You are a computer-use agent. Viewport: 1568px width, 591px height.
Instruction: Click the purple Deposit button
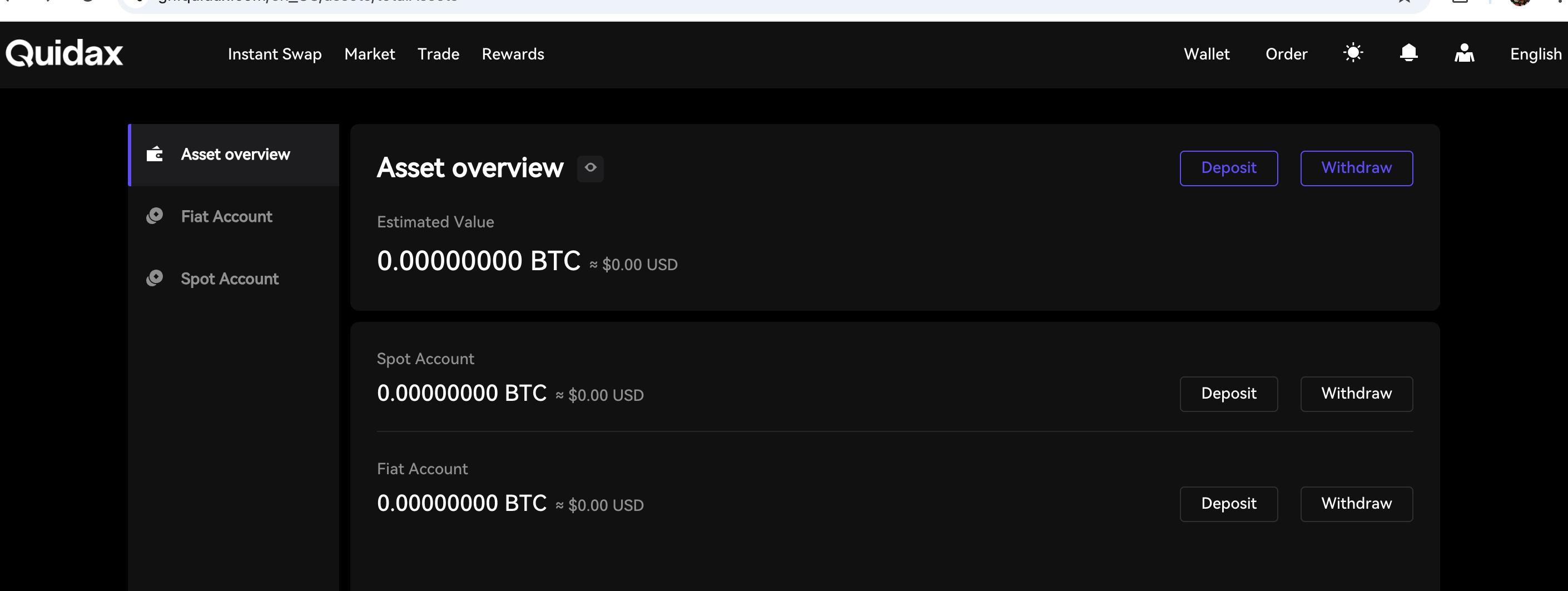[x=1229, y=168]
